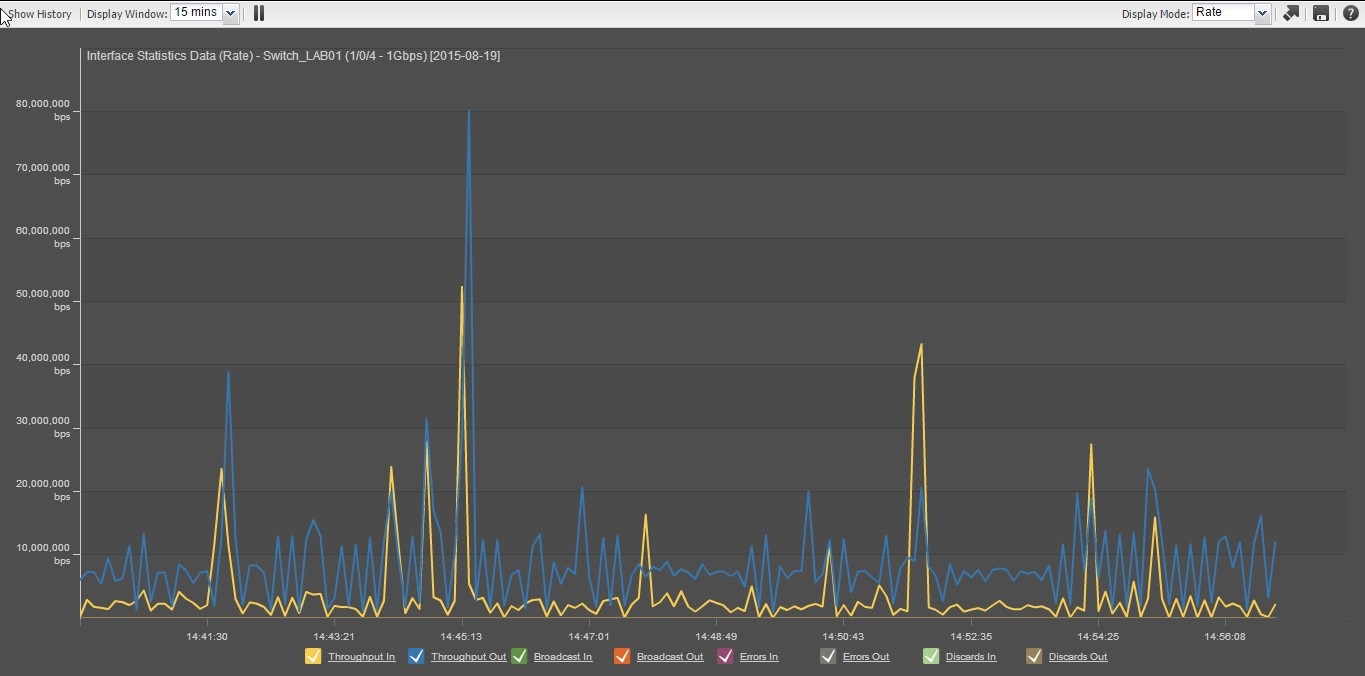Open help via question mark icon

click(x=1350, y=13)
